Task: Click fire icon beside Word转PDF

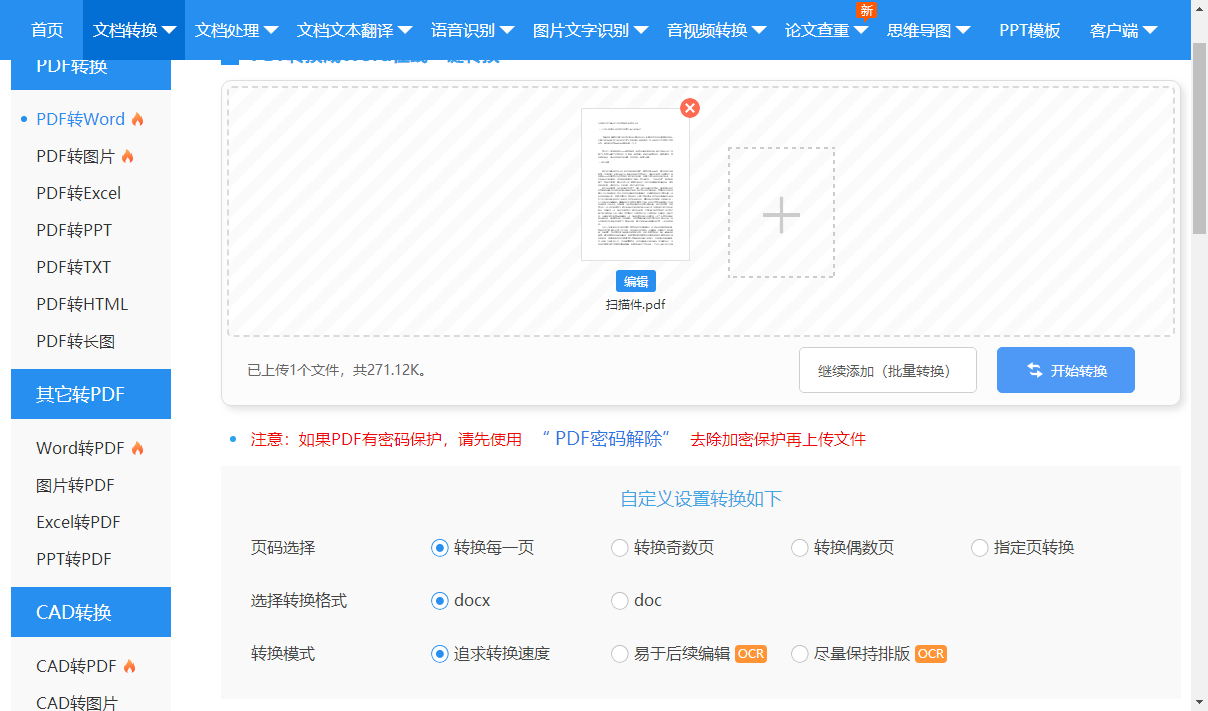Action: (137, 448)
